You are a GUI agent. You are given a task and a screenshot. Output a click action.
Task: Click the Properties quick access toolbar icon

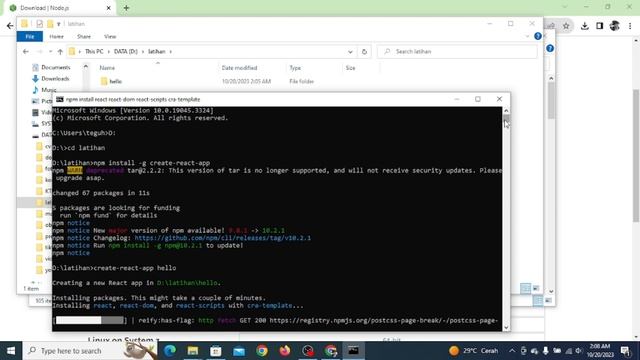pyautogui.click(x=39, y=24)
